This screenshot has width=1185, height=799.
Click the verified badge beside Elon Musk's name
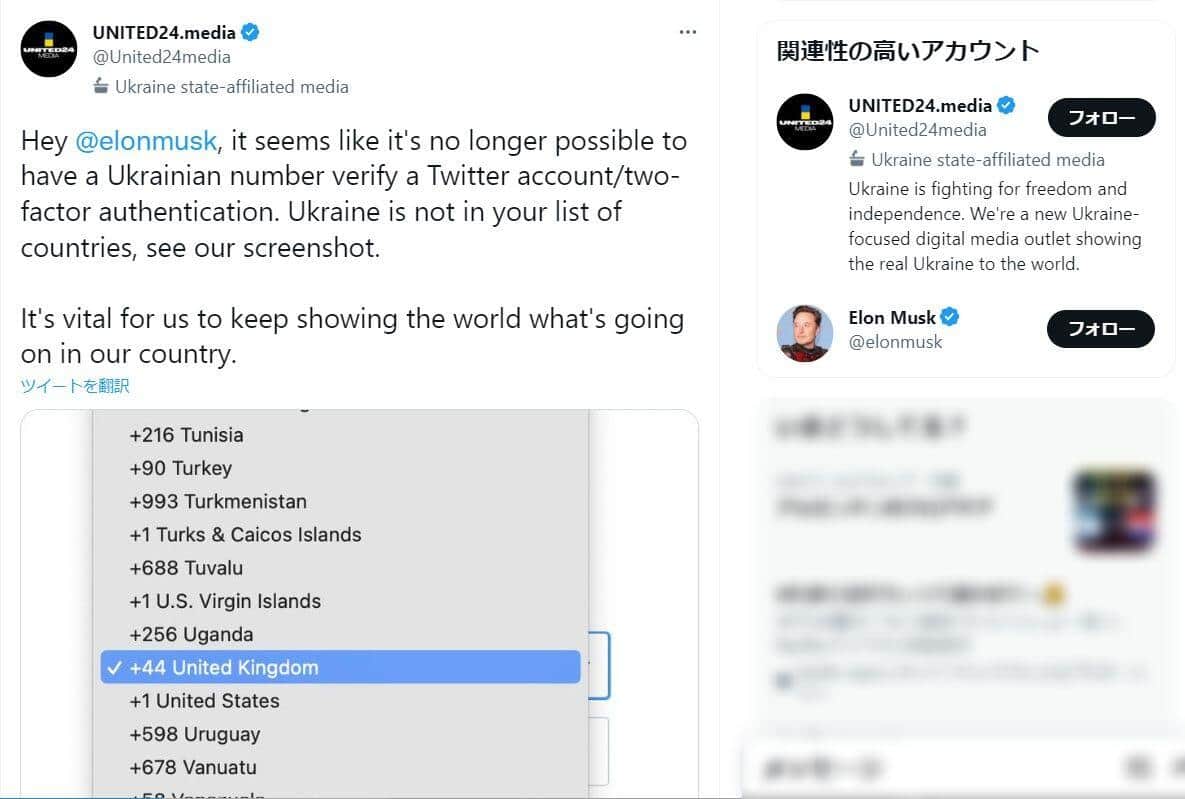pos(948,316)
